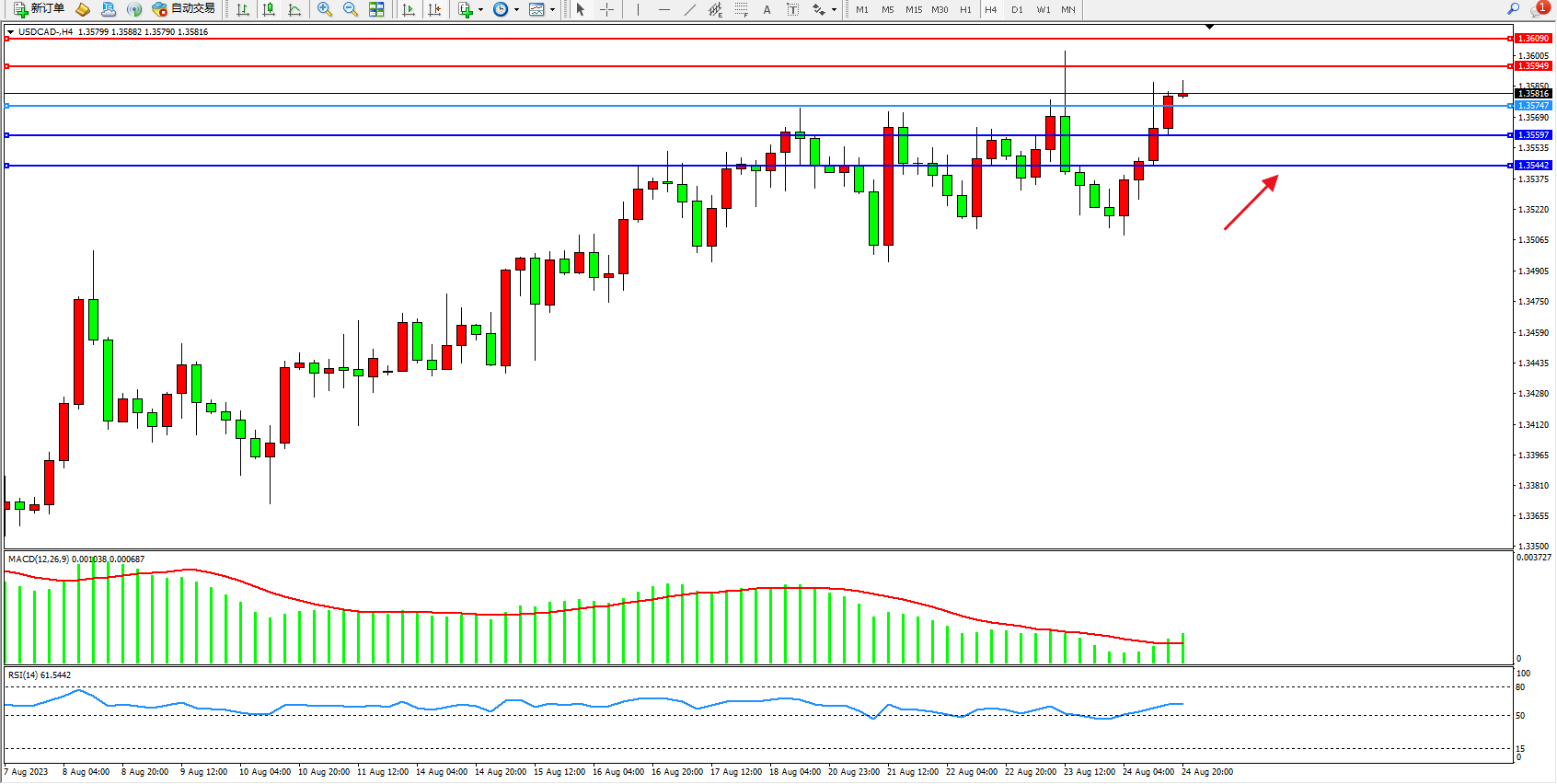This screenshot has height=784, width=1557.
Task: Click the New Order (新订单) button
Action: [39, 9]
